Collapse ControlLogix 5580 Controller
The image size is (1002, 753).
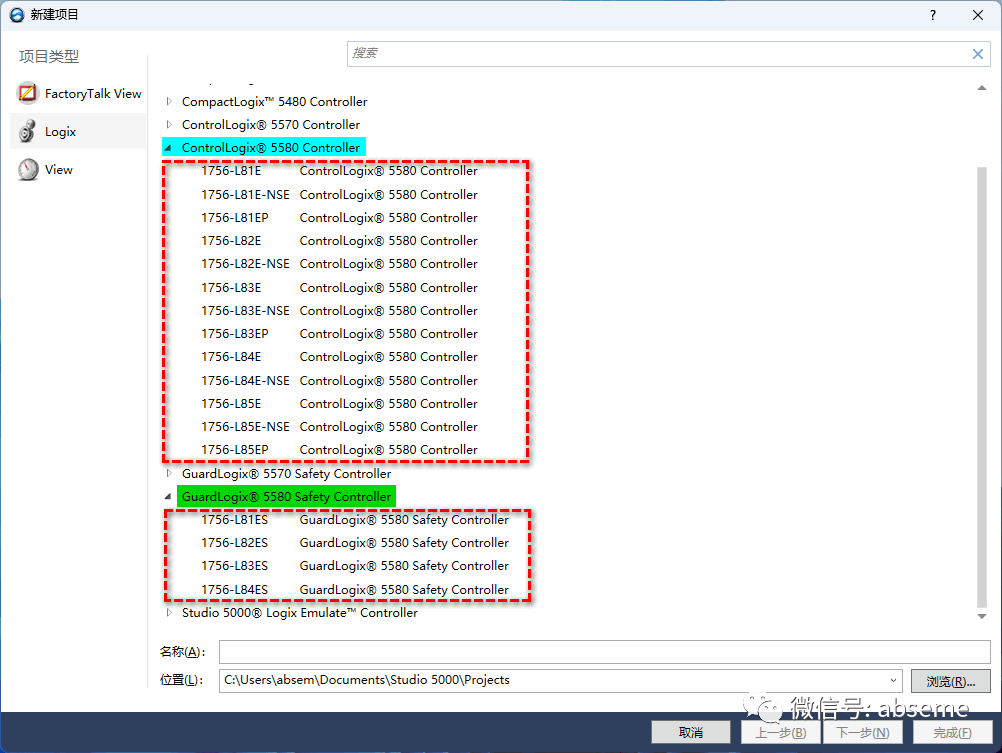point(168,146)
